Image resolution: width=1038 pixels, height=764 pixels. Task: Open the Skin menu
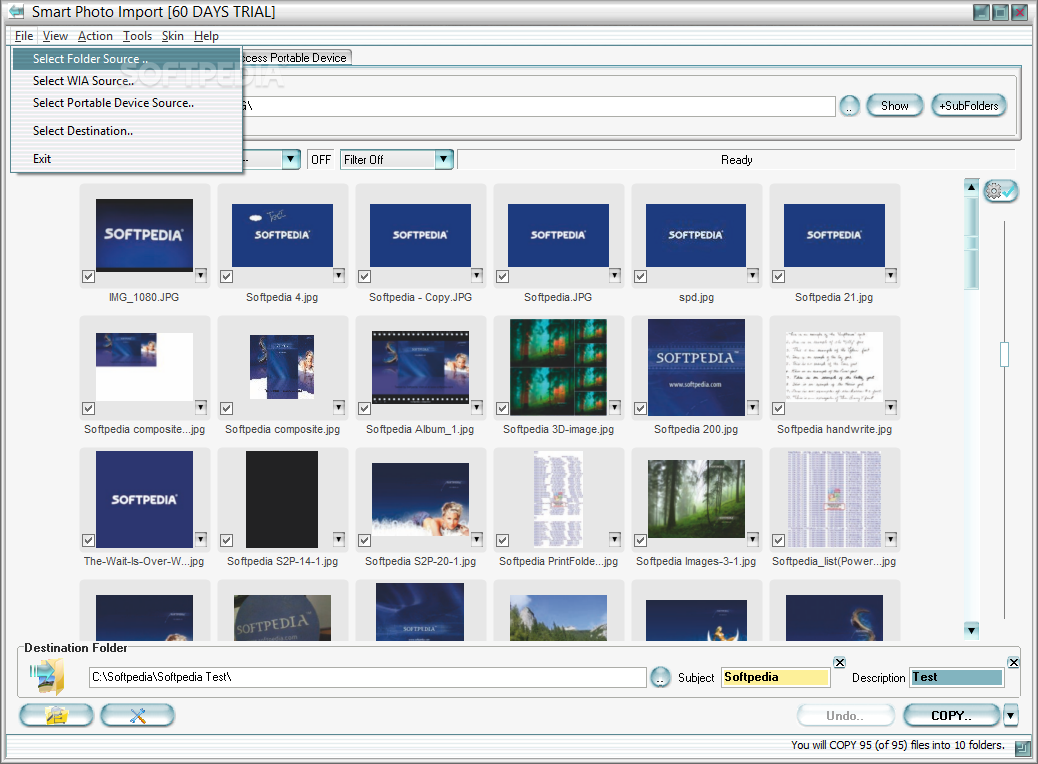pos(173,36)
